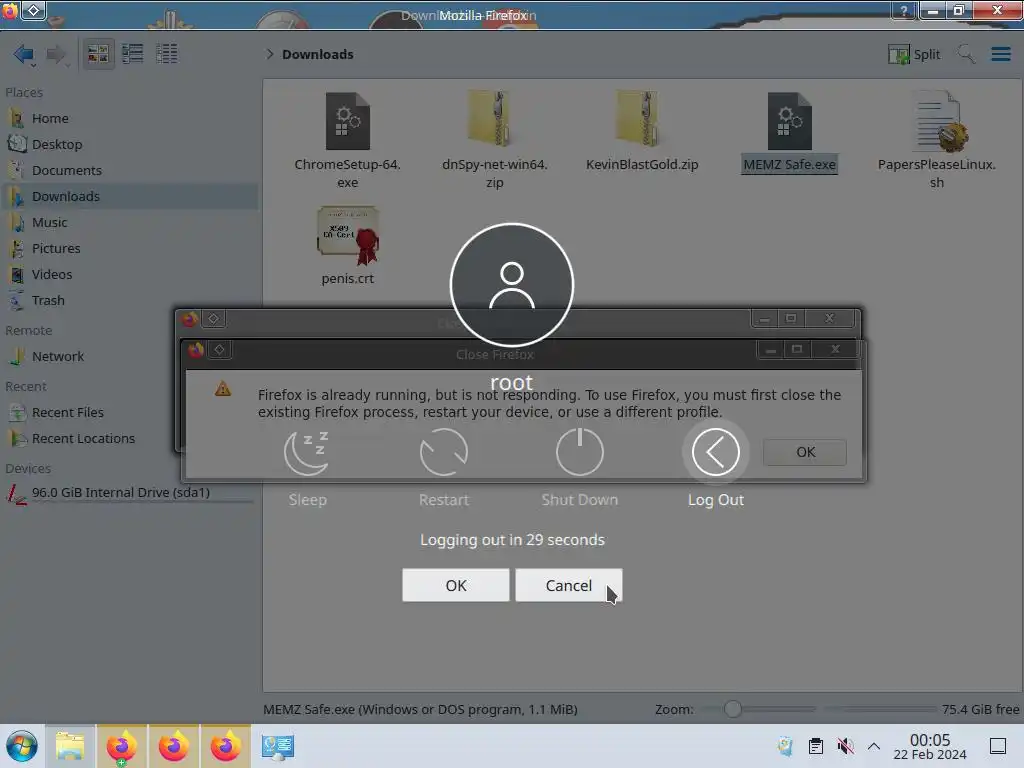Confirm logout with the white OK button
Image resolution: width=1024 pixels, height=768 pixels.
[x=456, y=585]
